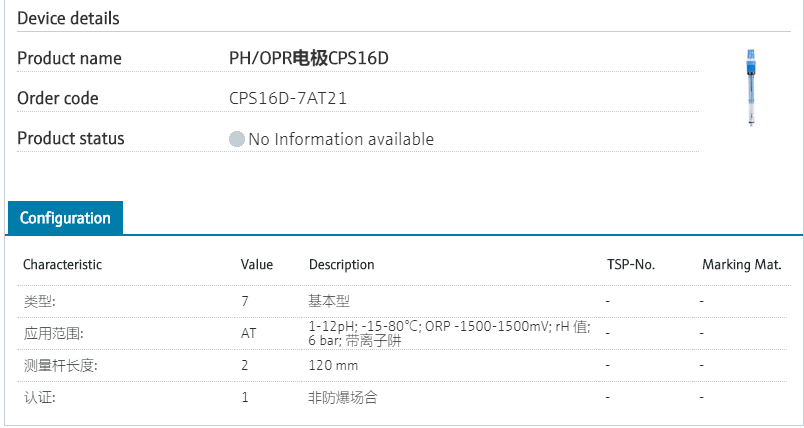Click the order code CPS16D-7AT21
This screenshot has width=804, height=428.
pos(288,98)
